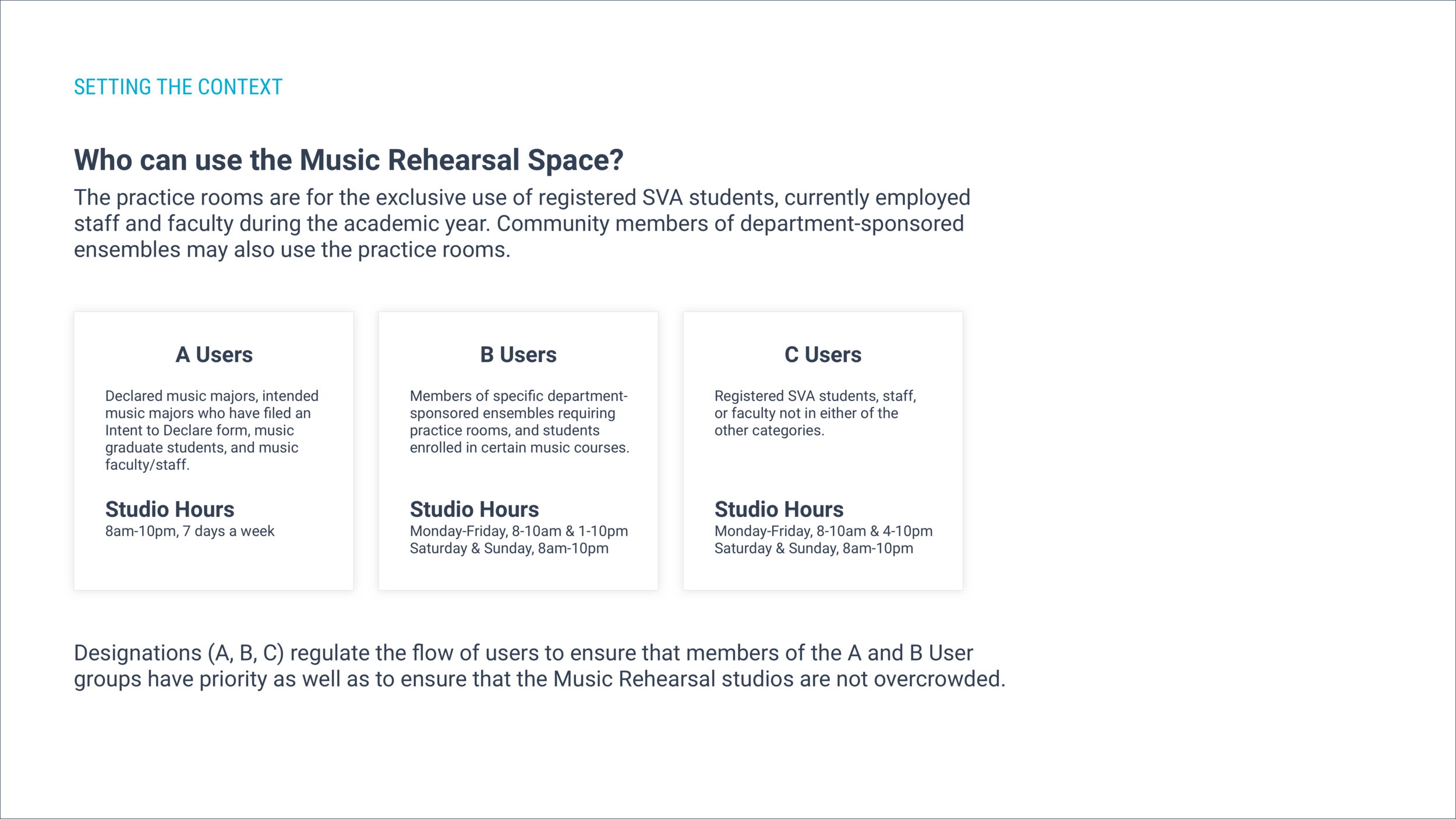Click the text '8am-10pm, 7 days a week'
1456x819 pixels.
pyautogui.click(x=190, y=531)
